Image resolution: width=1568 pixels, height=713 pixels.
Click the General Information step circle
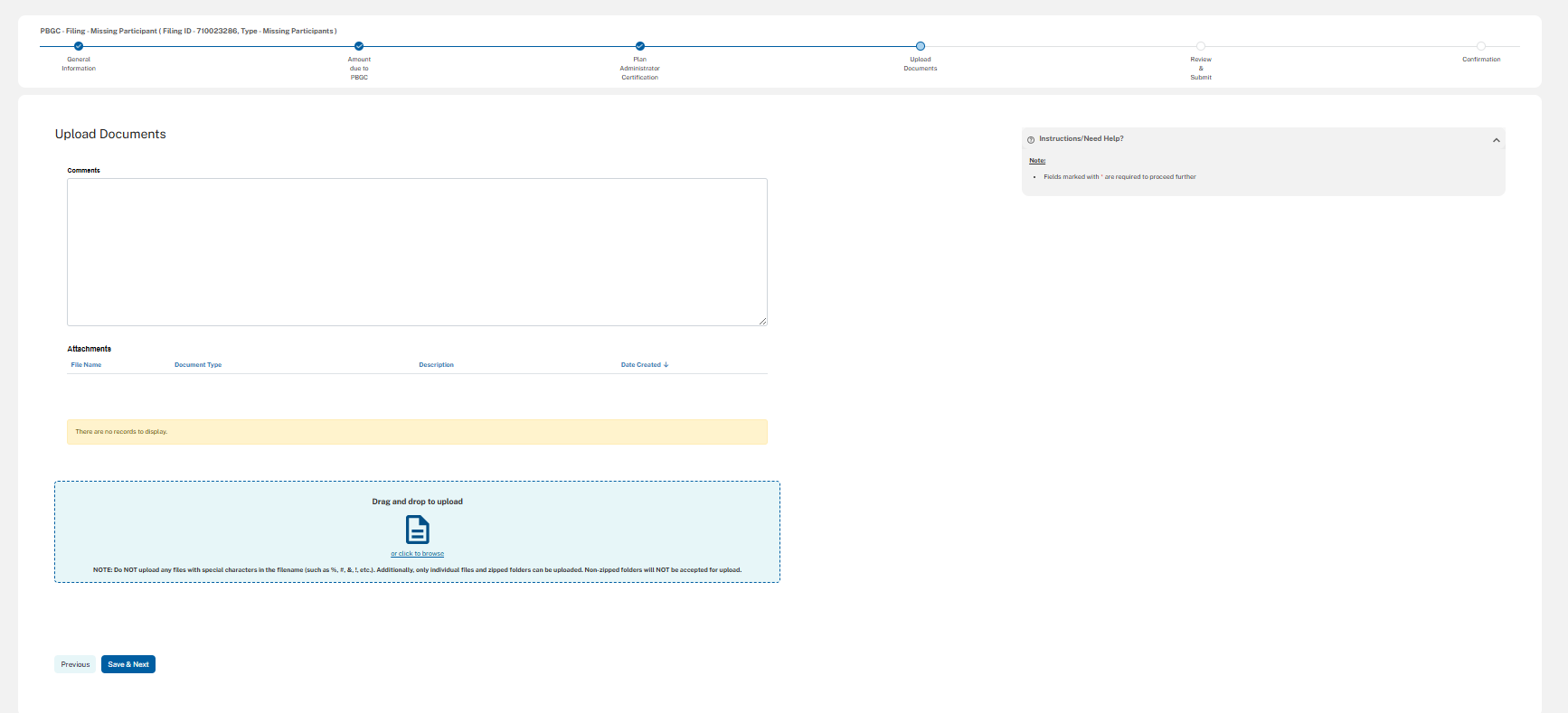click(x=79, y=46)
